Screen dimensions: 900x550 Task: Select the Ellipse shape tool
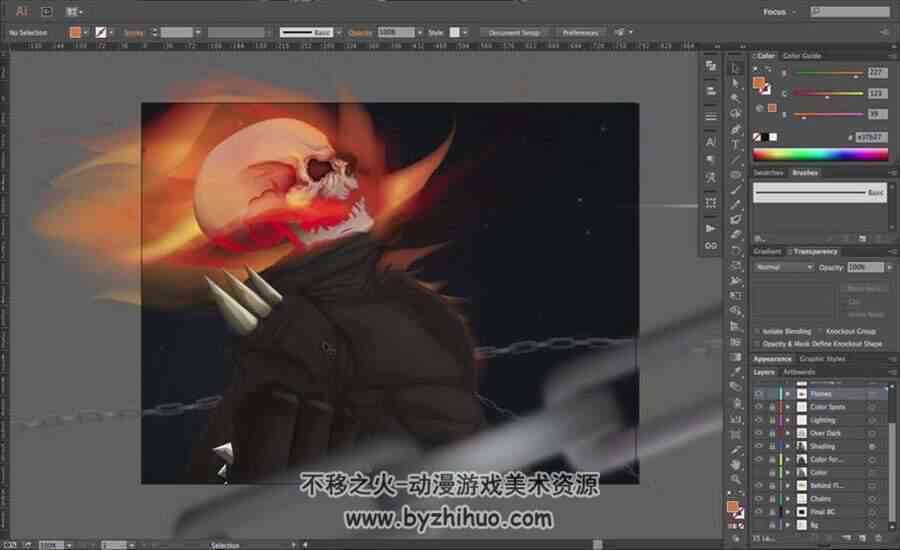coord(735,174)
